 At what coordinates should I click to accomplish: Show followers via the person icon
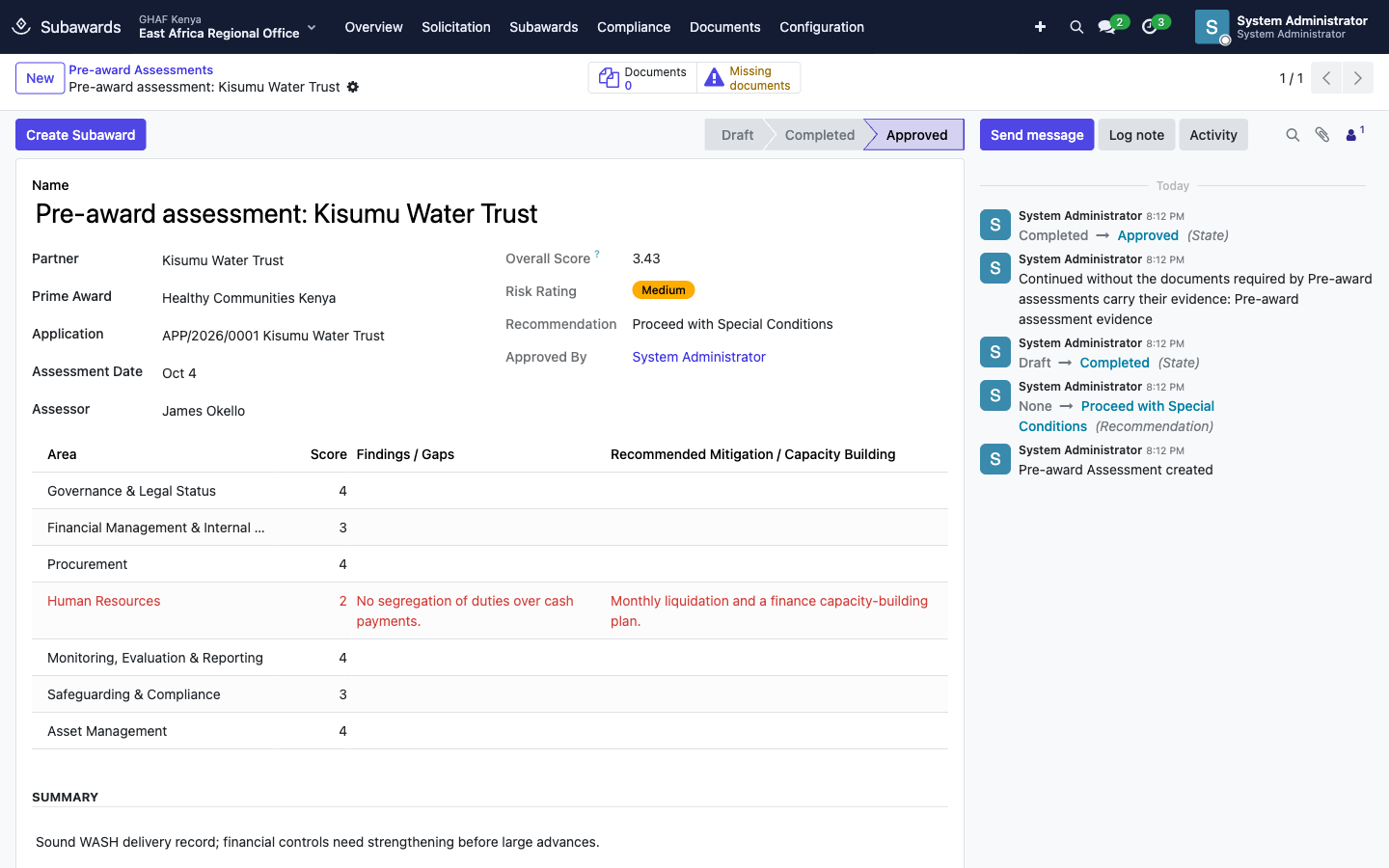click(1354, 135)
